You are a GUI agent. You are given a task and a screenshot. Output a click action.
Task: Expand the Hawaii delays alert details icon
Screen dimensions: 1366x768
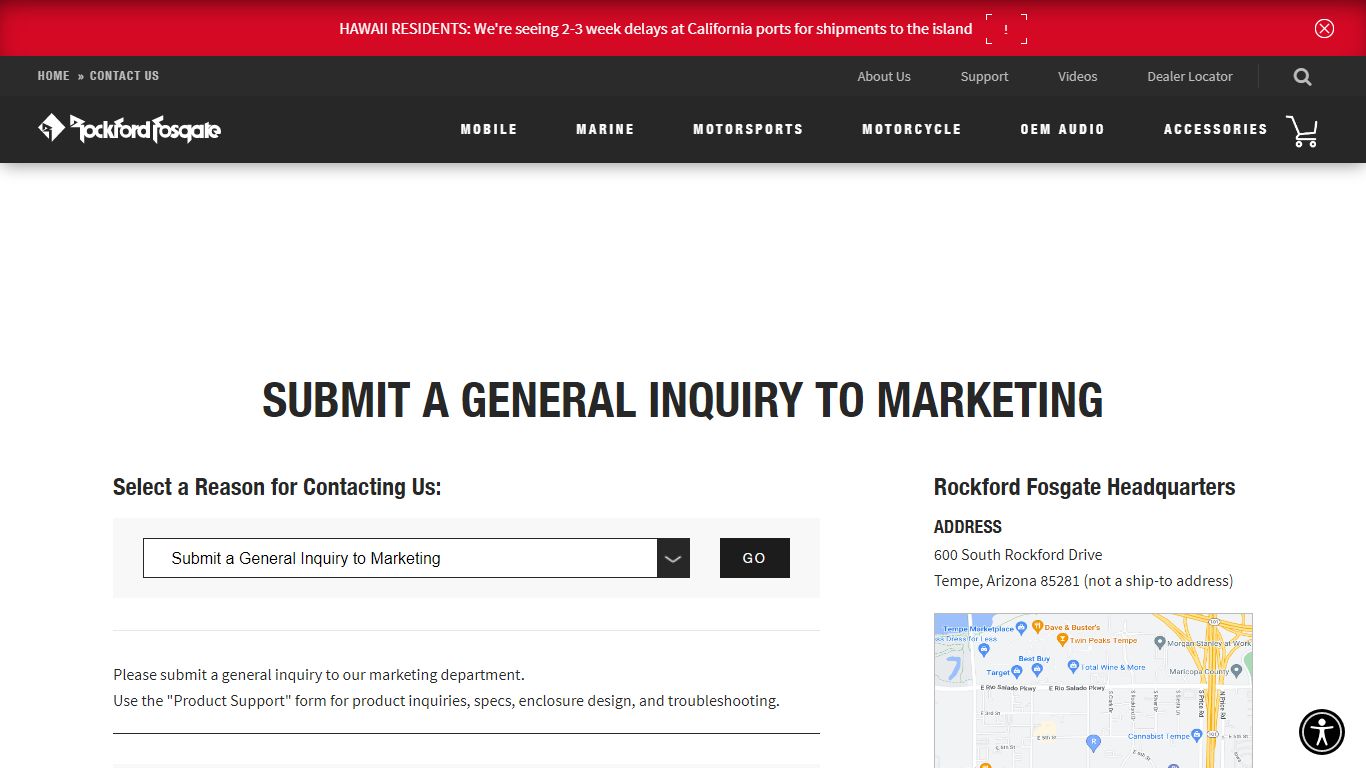[x=1006, y=29]
